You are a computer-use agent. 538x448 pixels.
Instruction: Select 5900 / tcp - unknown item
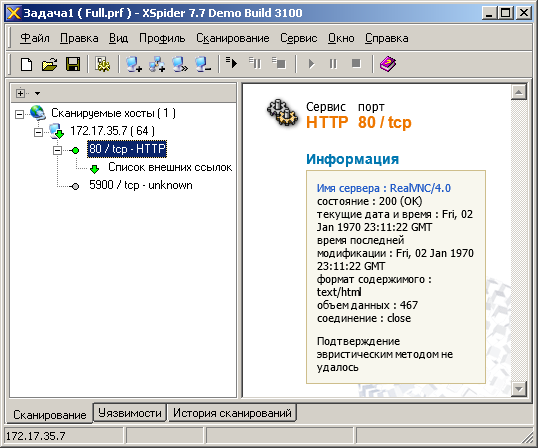pyautogui.click(x=141, y=185)
